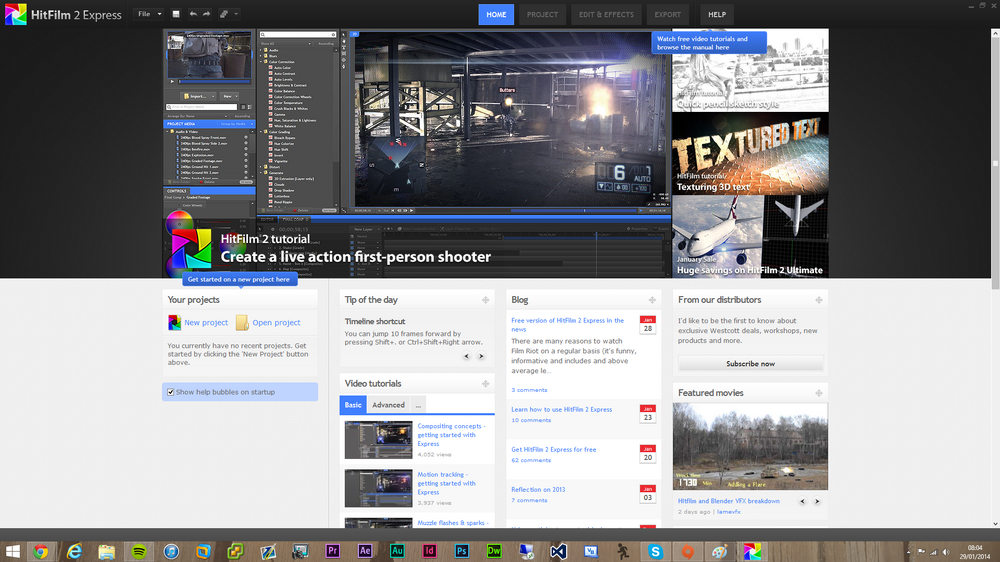Show next tip of the day arrow
This screenshot has height=562, width=1000.
click(481, 357)
